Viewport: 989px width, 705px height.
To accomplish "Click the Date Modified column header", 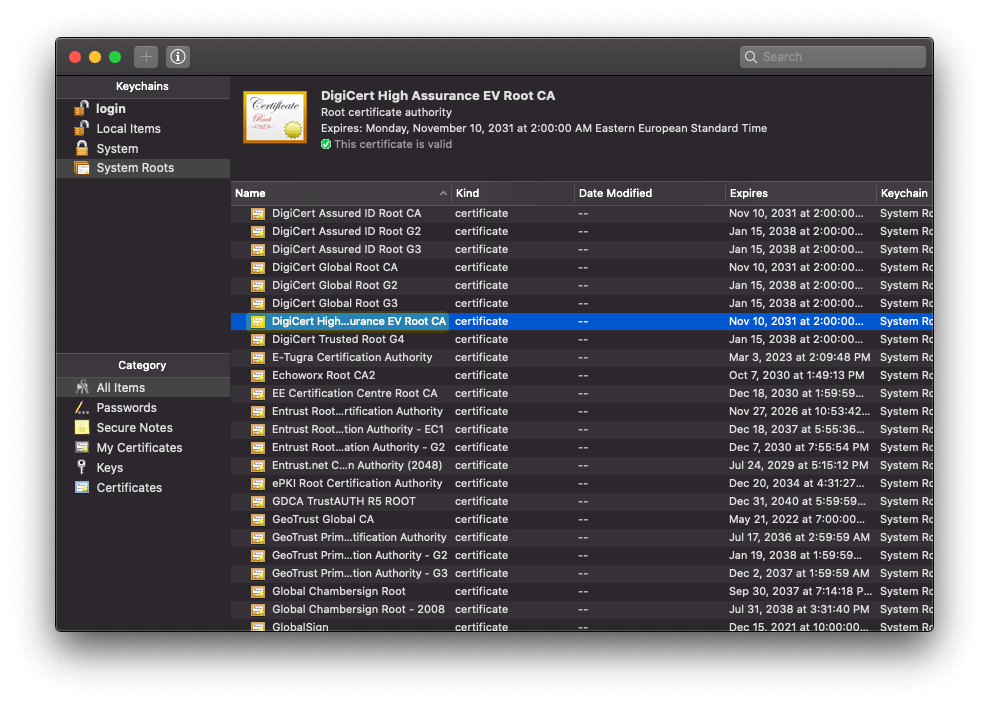I will [x=648, y=193].
